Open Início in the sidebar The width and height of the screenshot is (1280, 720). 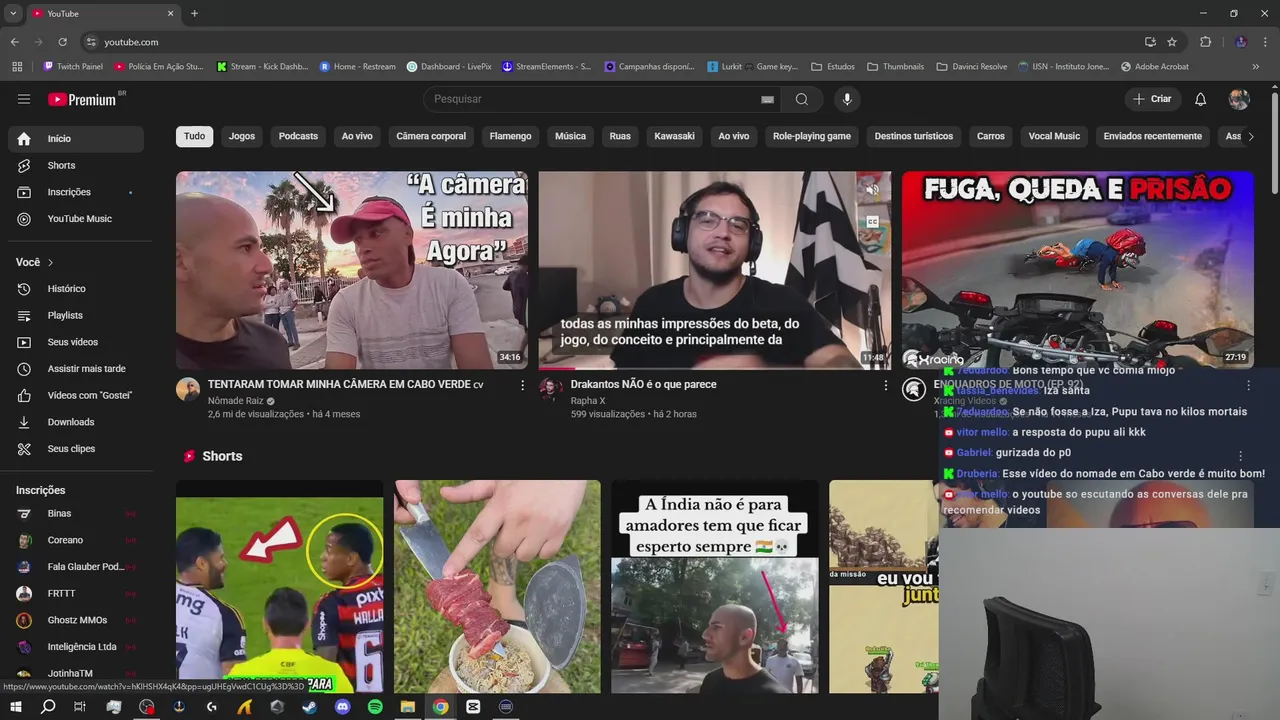click(x=76, y=139)
